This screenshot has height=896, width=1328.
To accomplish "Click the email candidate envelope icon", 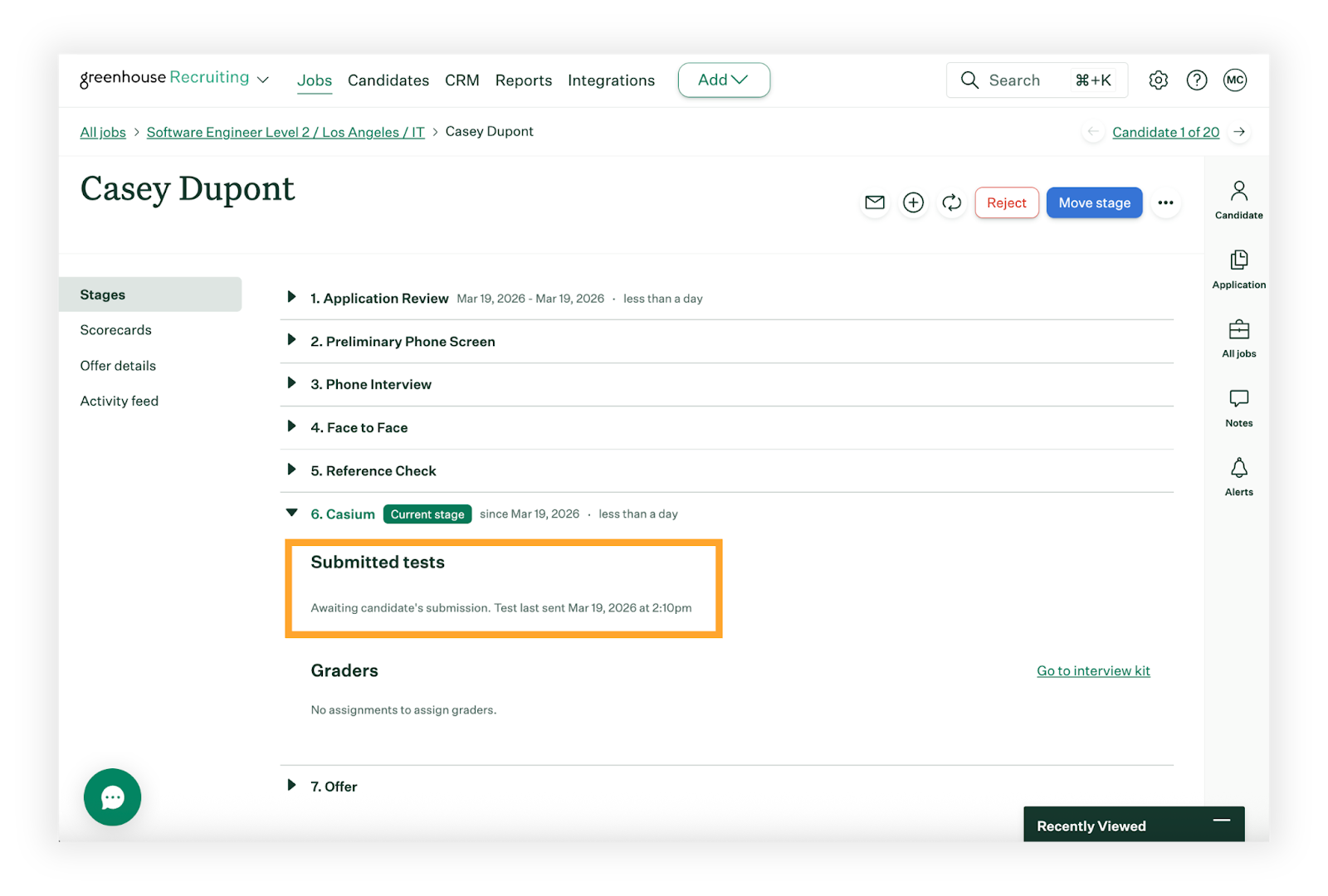I will [875, 202].
